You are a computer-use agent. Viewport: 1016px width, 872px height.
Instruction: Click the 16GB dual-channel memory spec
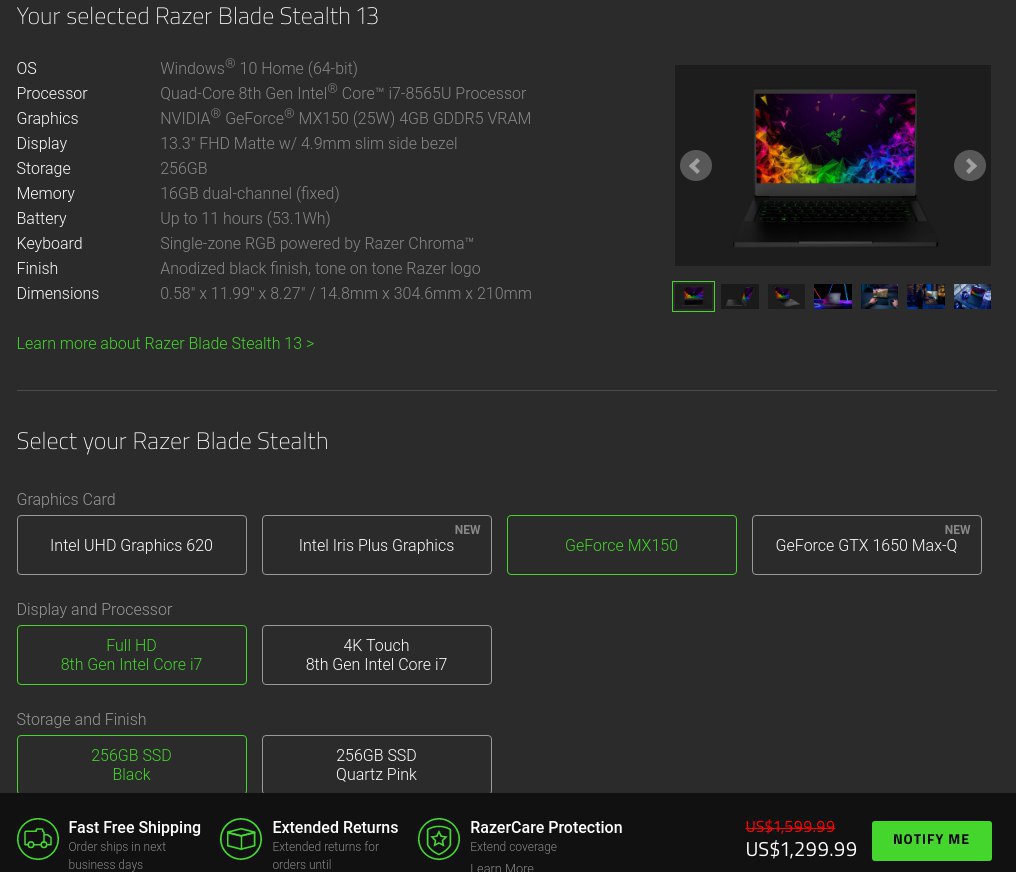pos(249,193)
